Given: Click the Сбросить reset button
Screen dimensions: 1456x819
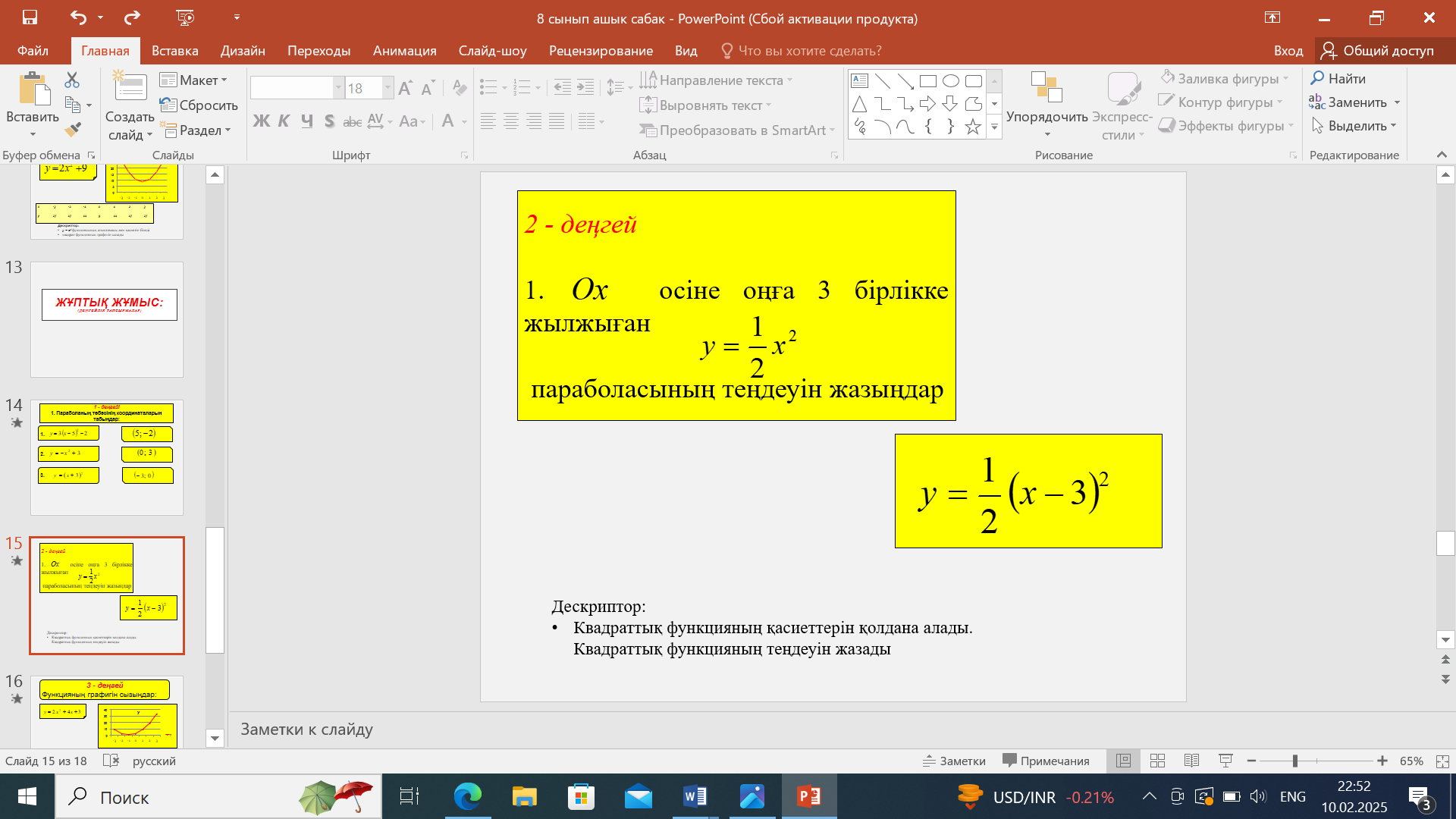Looking at the screenshot, I should pos(200,105).
